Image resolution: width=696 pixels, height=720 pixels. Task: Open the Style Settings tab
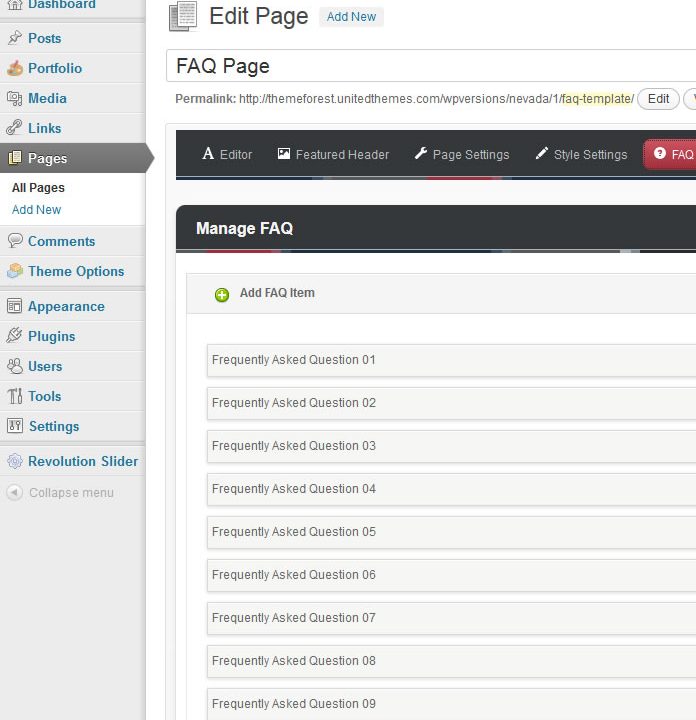click(x=581, y=154)
